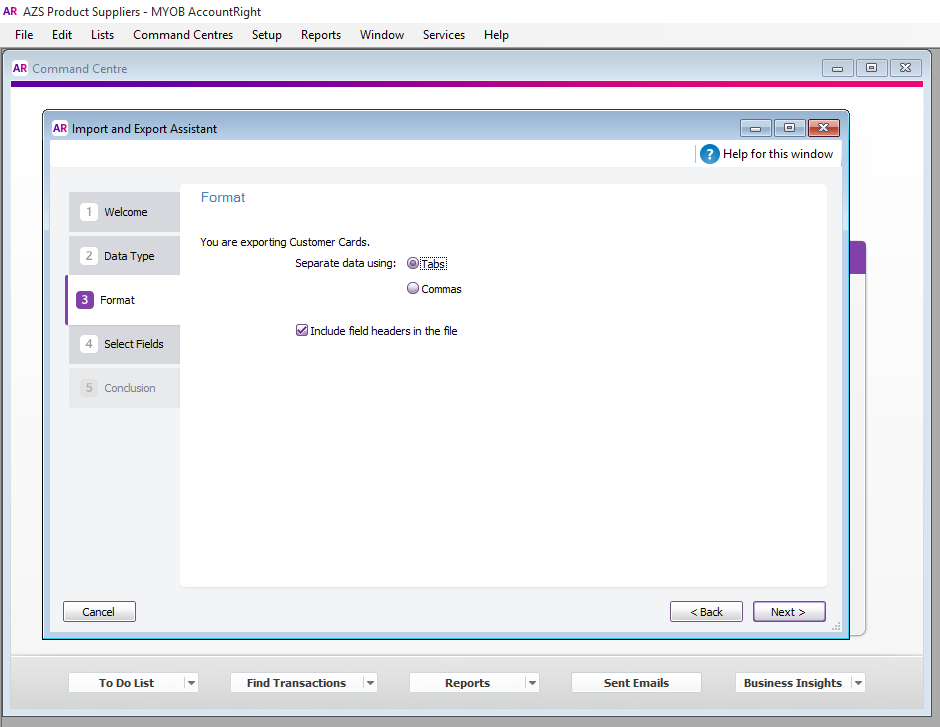The image size is (940, 727).
Task: Open the Setup menu
Action: pos(267,35)
